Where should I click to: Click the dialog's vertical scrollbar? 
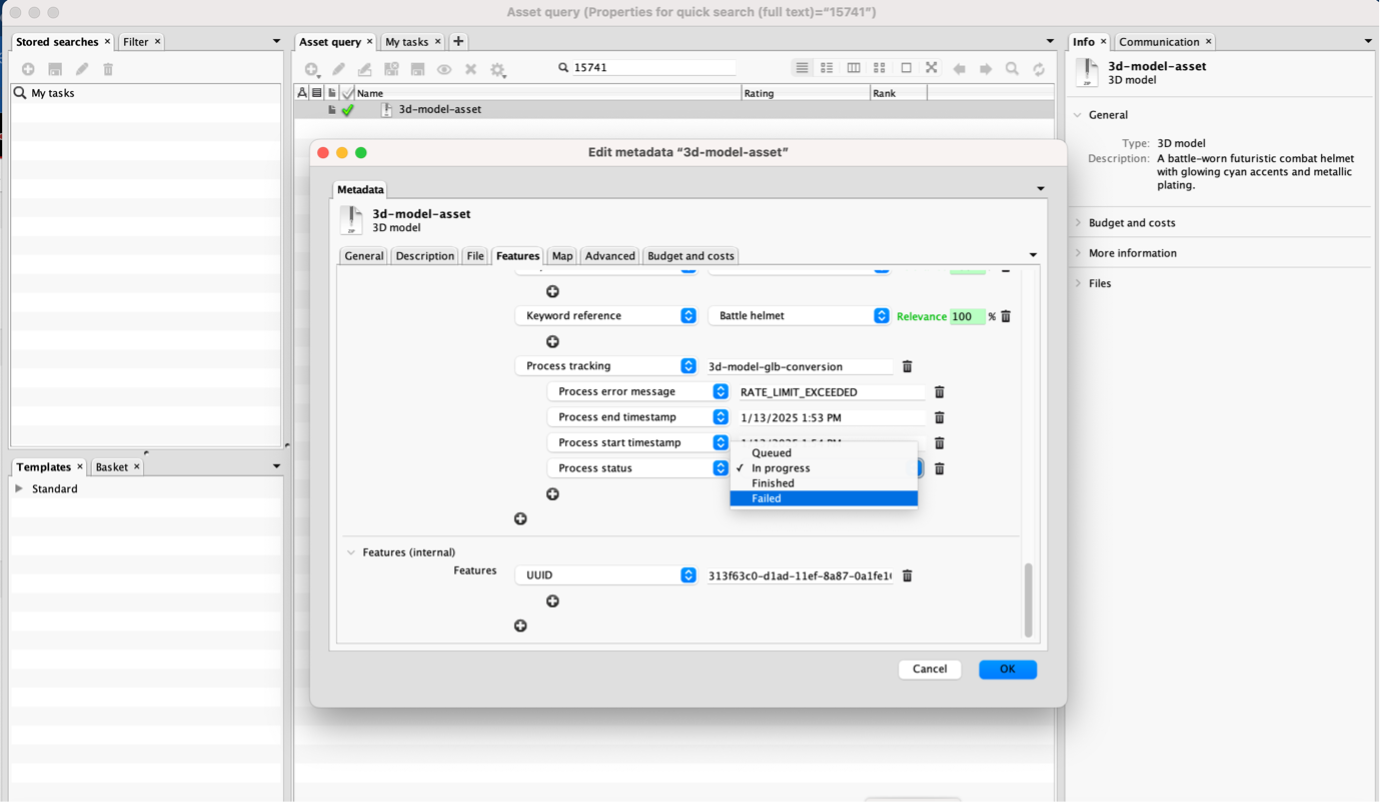(1028, 599)
